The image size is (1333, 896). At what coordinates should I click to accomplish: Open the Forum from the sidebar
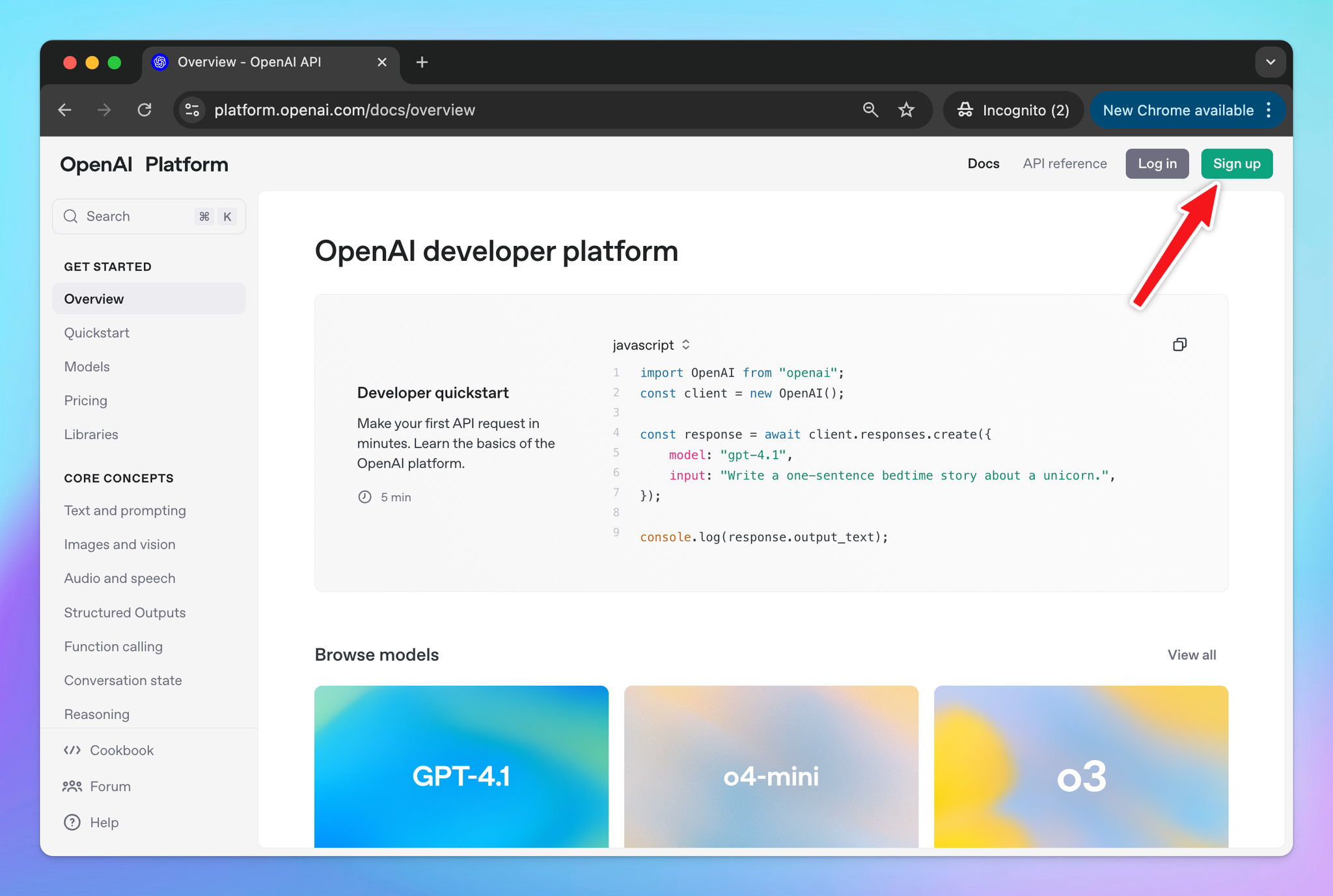(109, 786)
